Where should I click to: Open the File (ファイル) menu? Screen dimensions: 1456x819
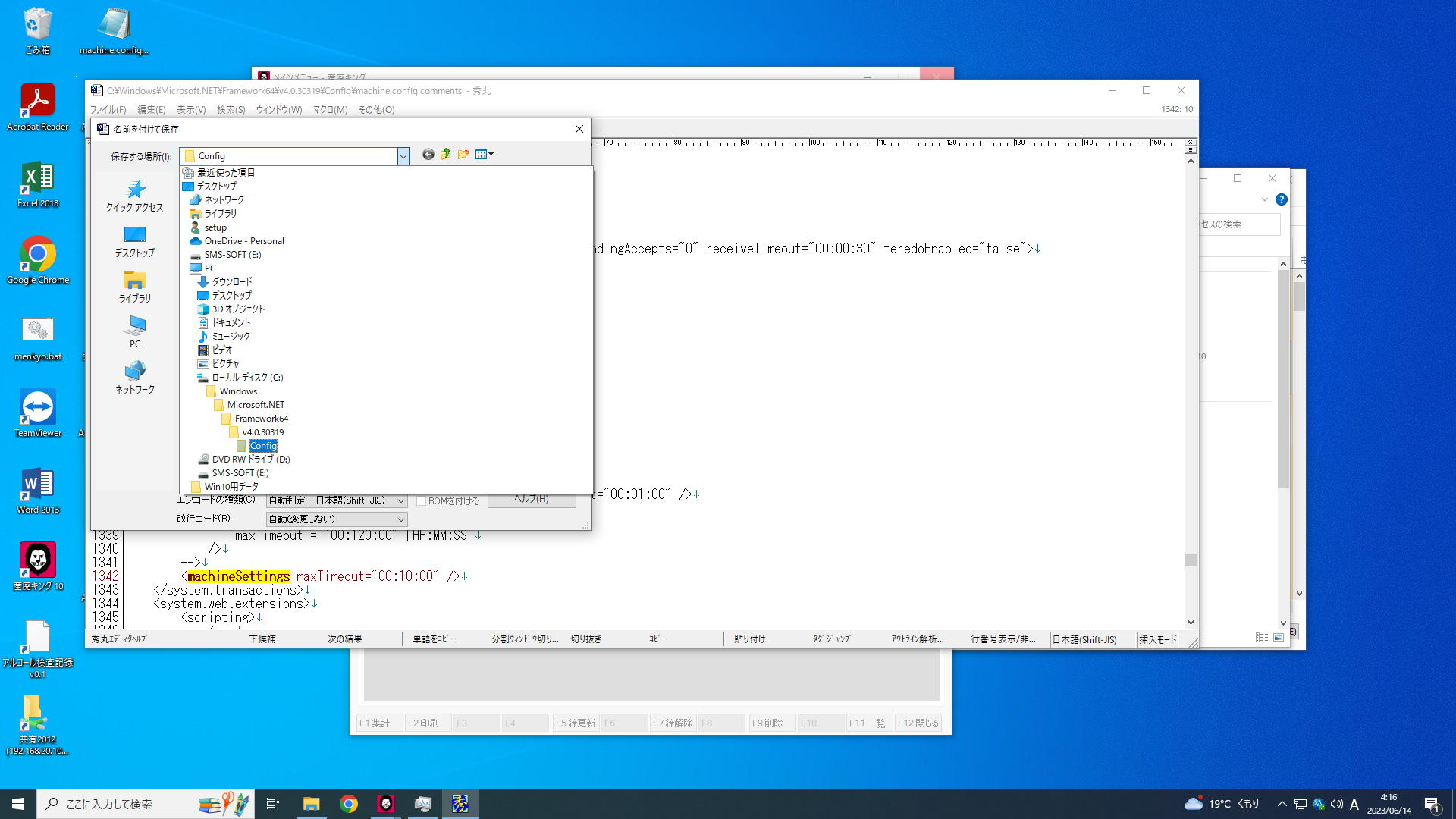coord(108,110)
